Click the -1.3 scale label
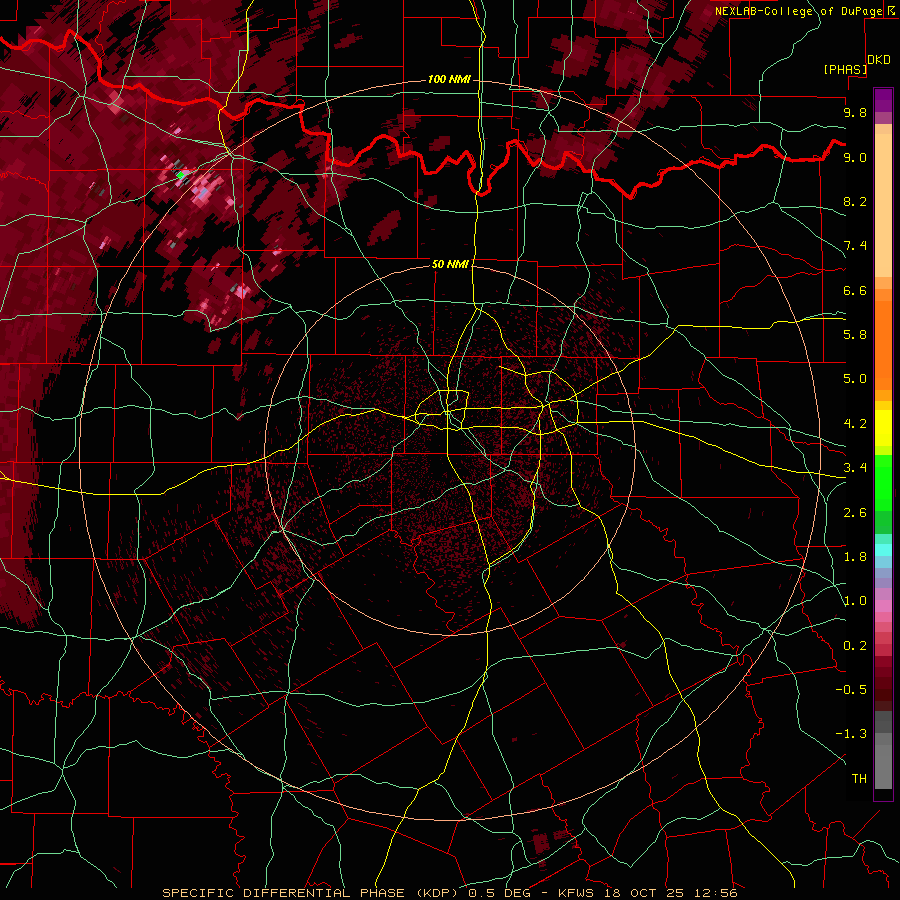The height and width of the screenshot is (900, 900). 851,734
